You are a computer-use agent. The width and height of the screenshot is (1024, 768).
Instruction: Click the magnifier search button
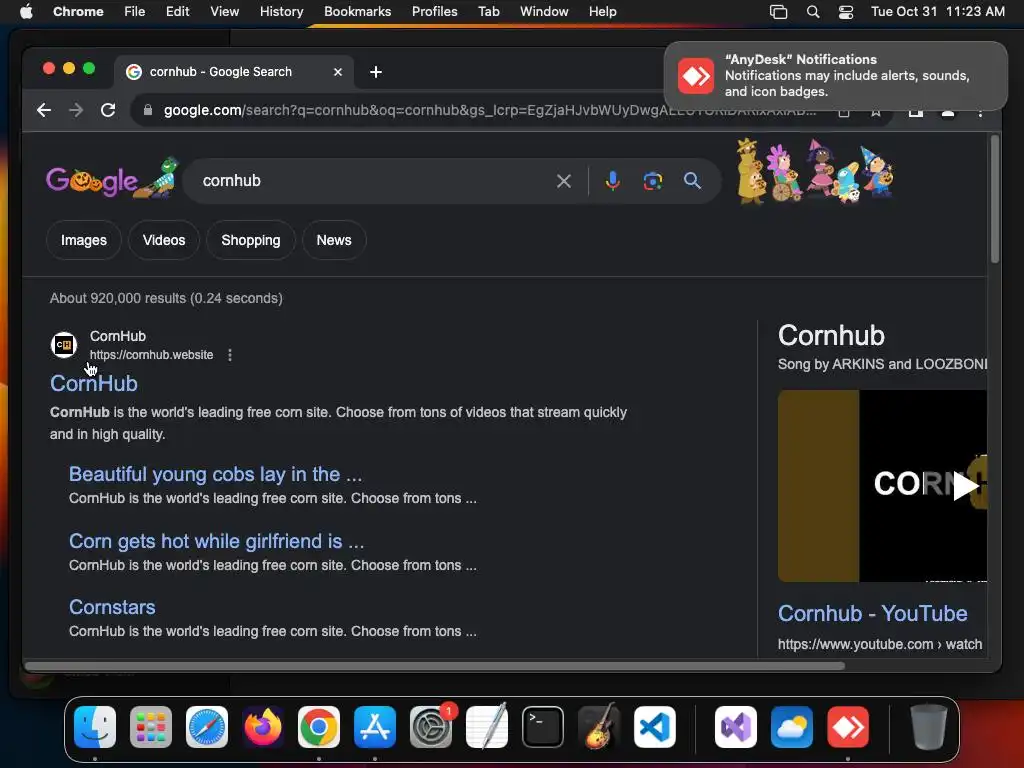pos(692,181)
